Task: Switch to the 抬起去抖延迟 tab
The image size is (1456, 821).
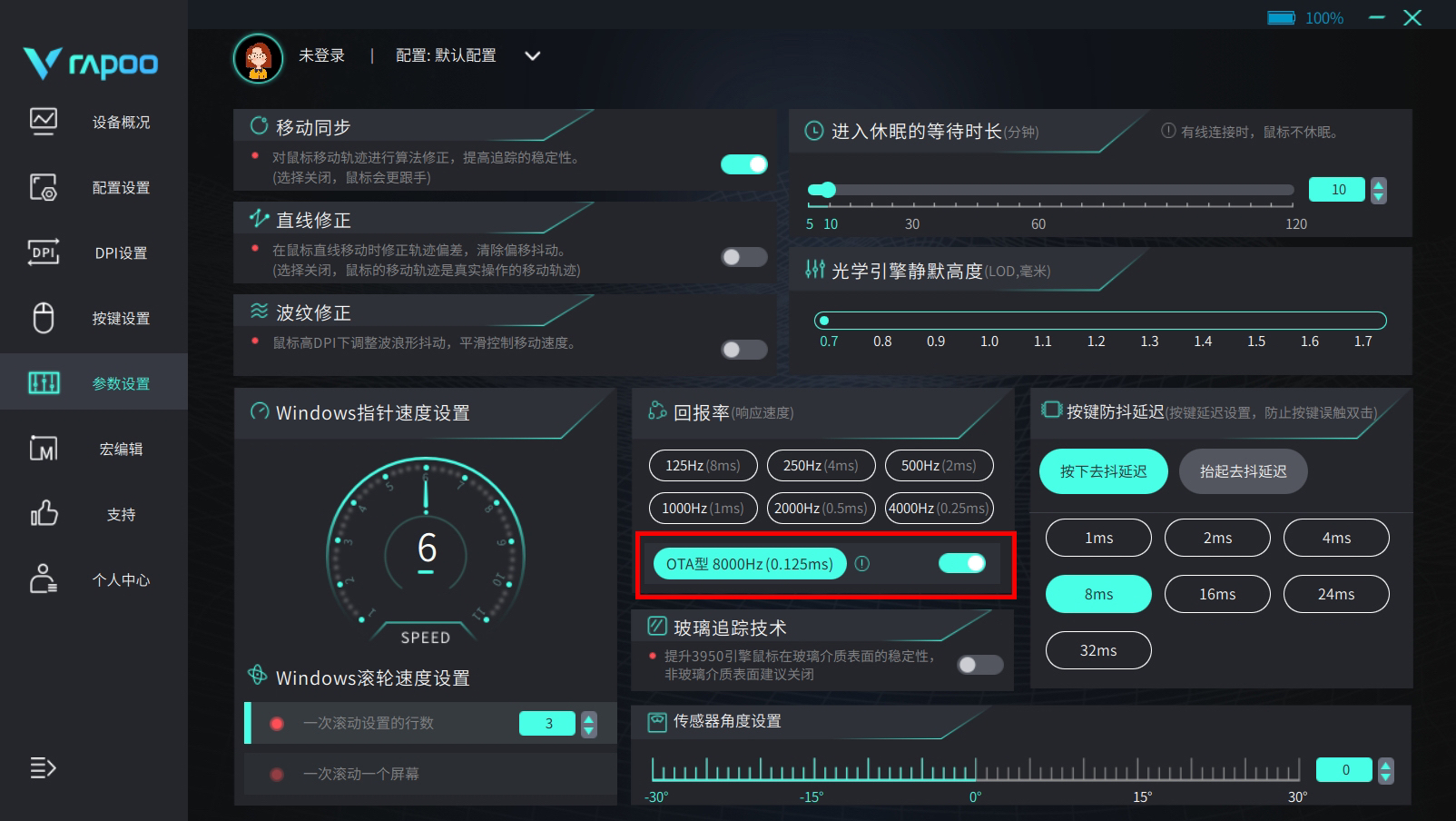Action: point(1243,471)
